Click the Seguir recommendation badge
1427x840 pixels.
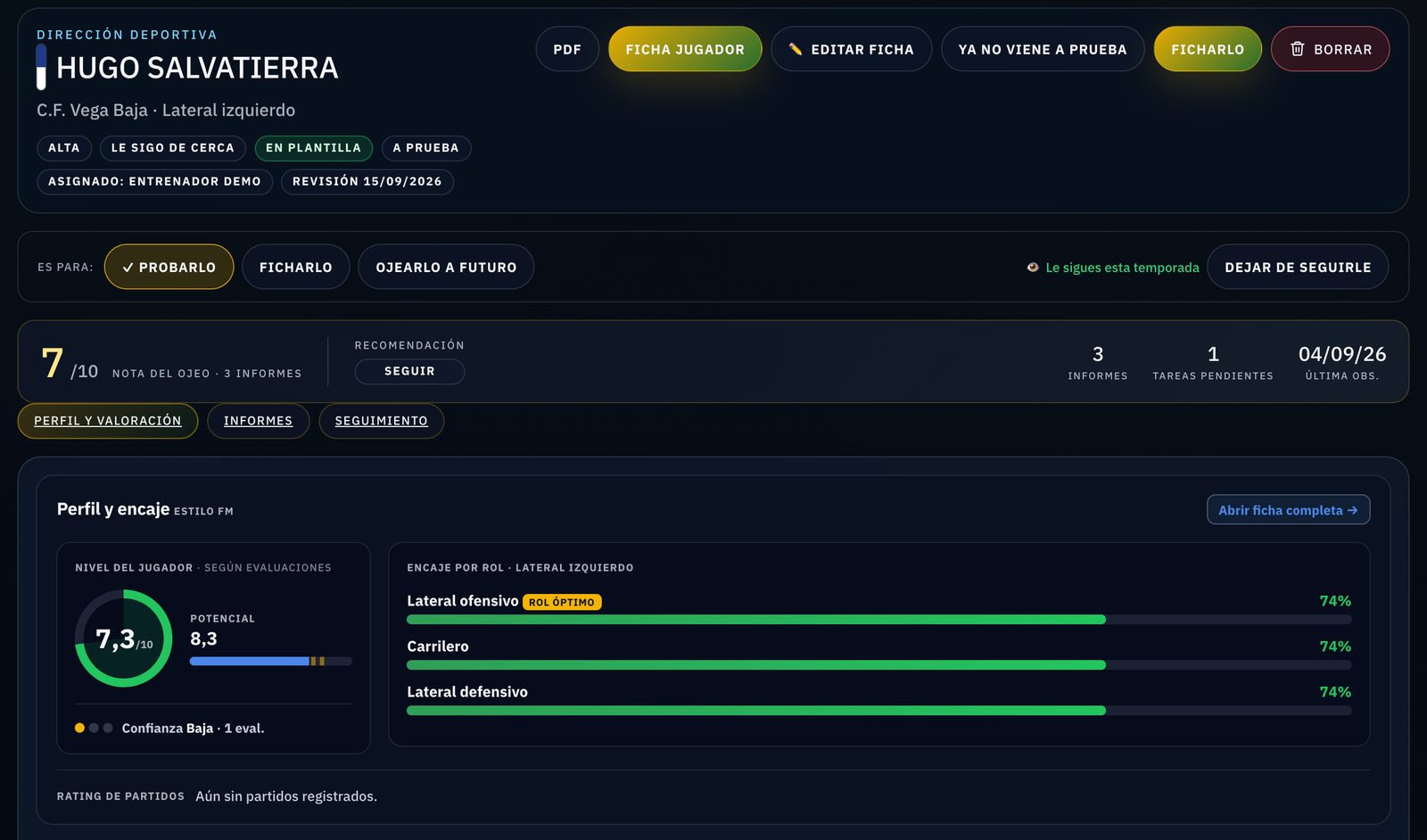(409, 371)
